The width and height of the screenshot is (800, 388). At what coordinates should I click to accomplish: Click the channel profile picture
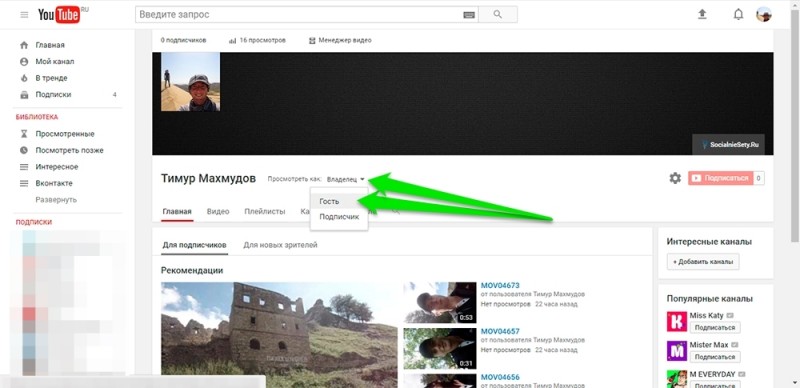[190, 82]
